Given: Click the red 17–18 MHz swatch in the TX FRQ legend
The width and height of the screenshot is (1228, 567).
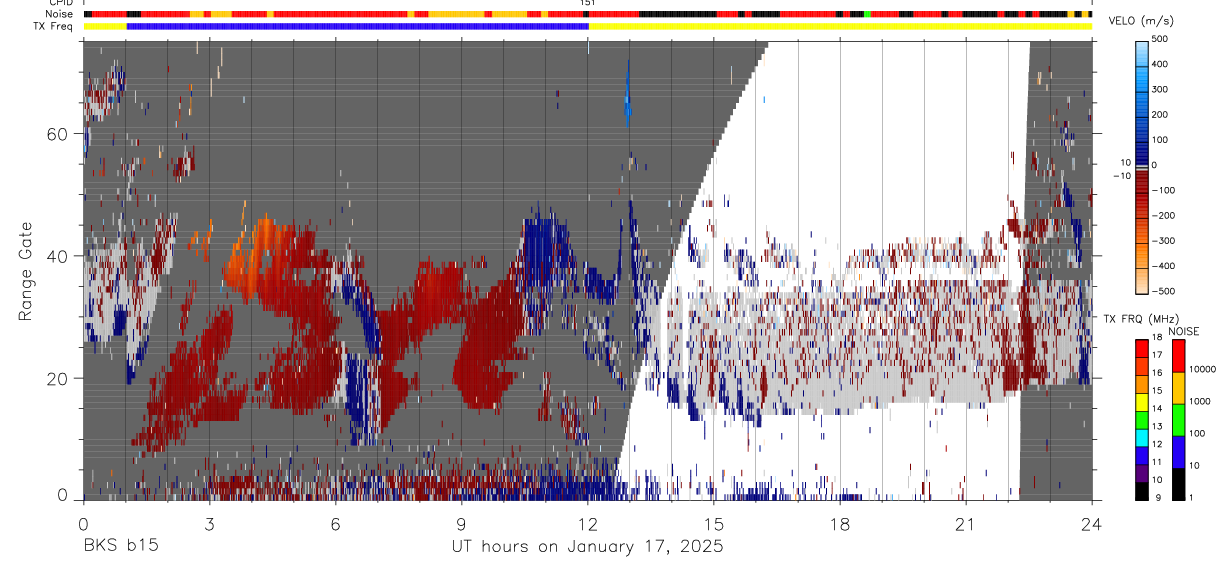Looking at the screenshot, I should 1142,348.
